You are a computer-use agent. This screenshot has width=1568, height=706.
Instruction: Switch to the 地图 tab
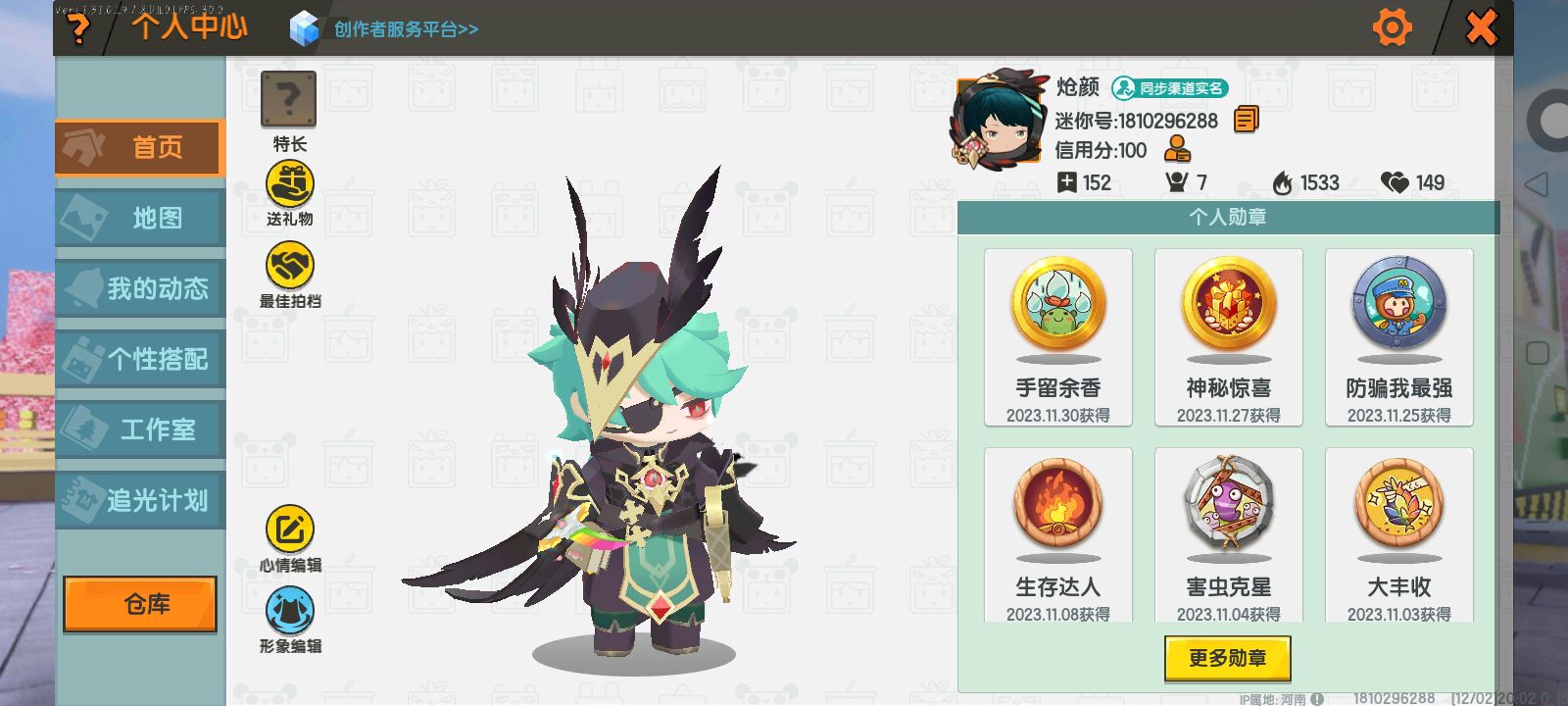[140, 218]
